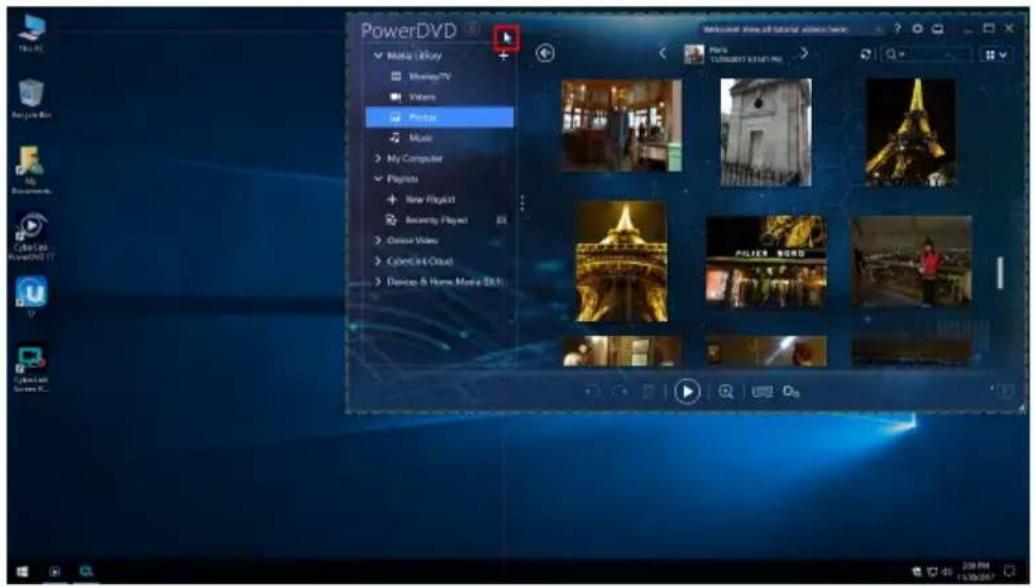The height and width of the screenshot is (587, 1035).
Task: Open the PowerDVD help question mark
Action: click(897, 28)
